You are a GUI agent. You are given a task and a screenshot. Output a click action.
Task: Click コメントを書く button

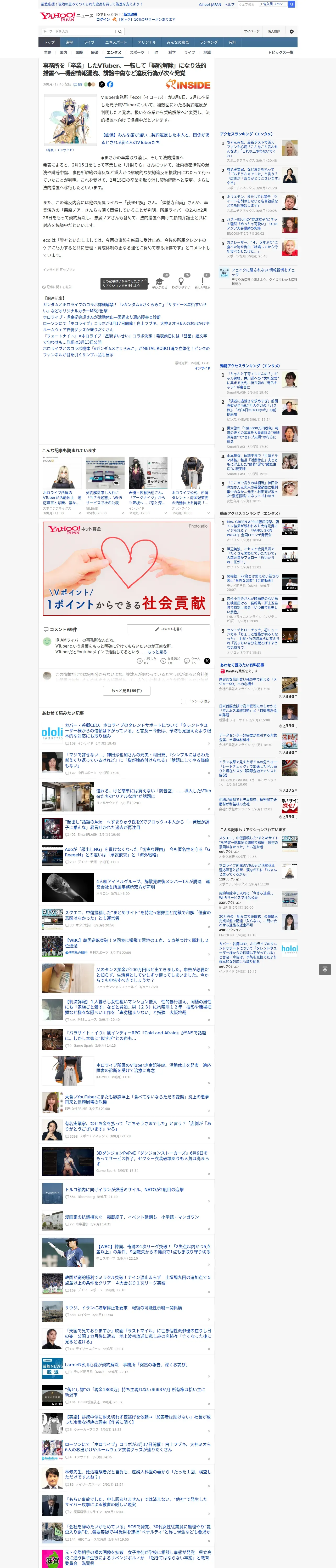coord(168,629)
